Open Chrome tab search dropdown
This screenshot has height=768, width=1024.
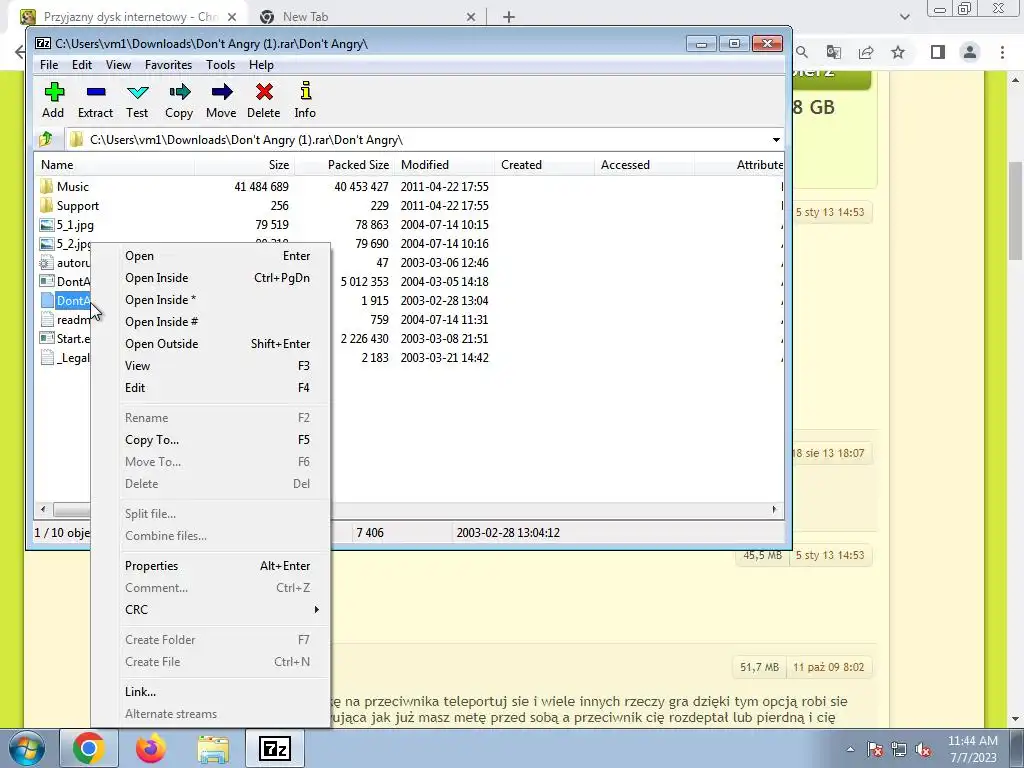tap(904, 17)
